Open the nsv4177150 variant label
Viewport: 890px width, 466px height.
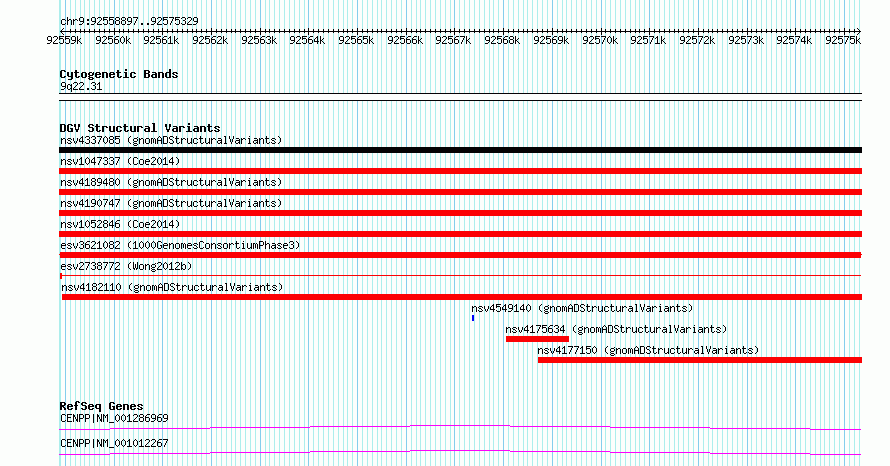tap(648, 350)
